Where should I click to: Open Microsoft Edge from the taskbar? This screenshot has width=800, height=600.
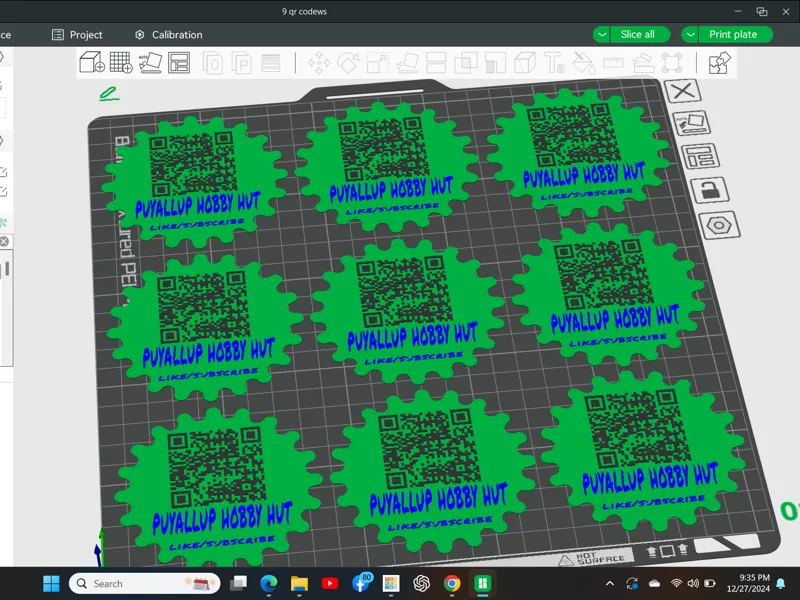(x=269, y=583)
